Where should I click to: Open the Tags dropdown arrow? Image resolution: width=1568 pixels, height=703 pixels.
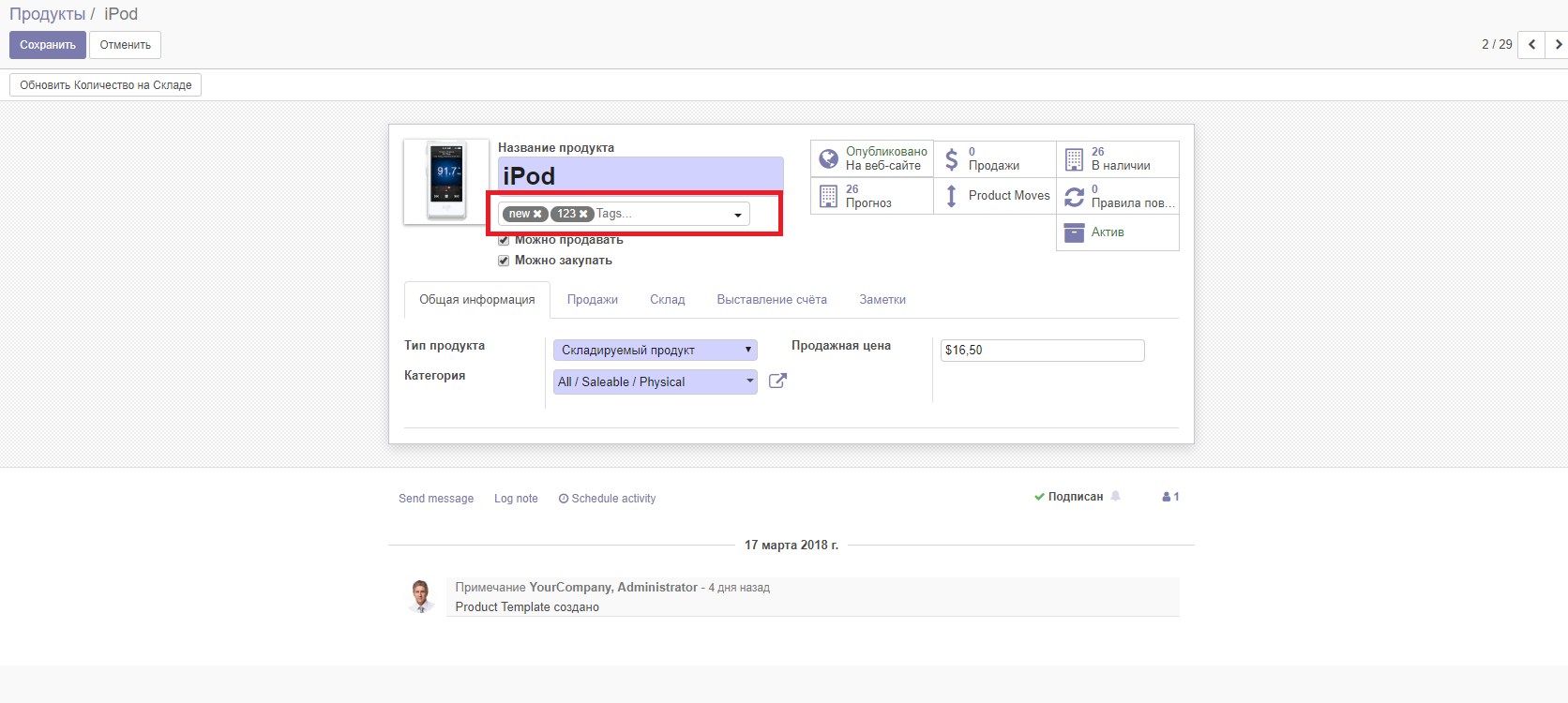click(x=738, y=216)
